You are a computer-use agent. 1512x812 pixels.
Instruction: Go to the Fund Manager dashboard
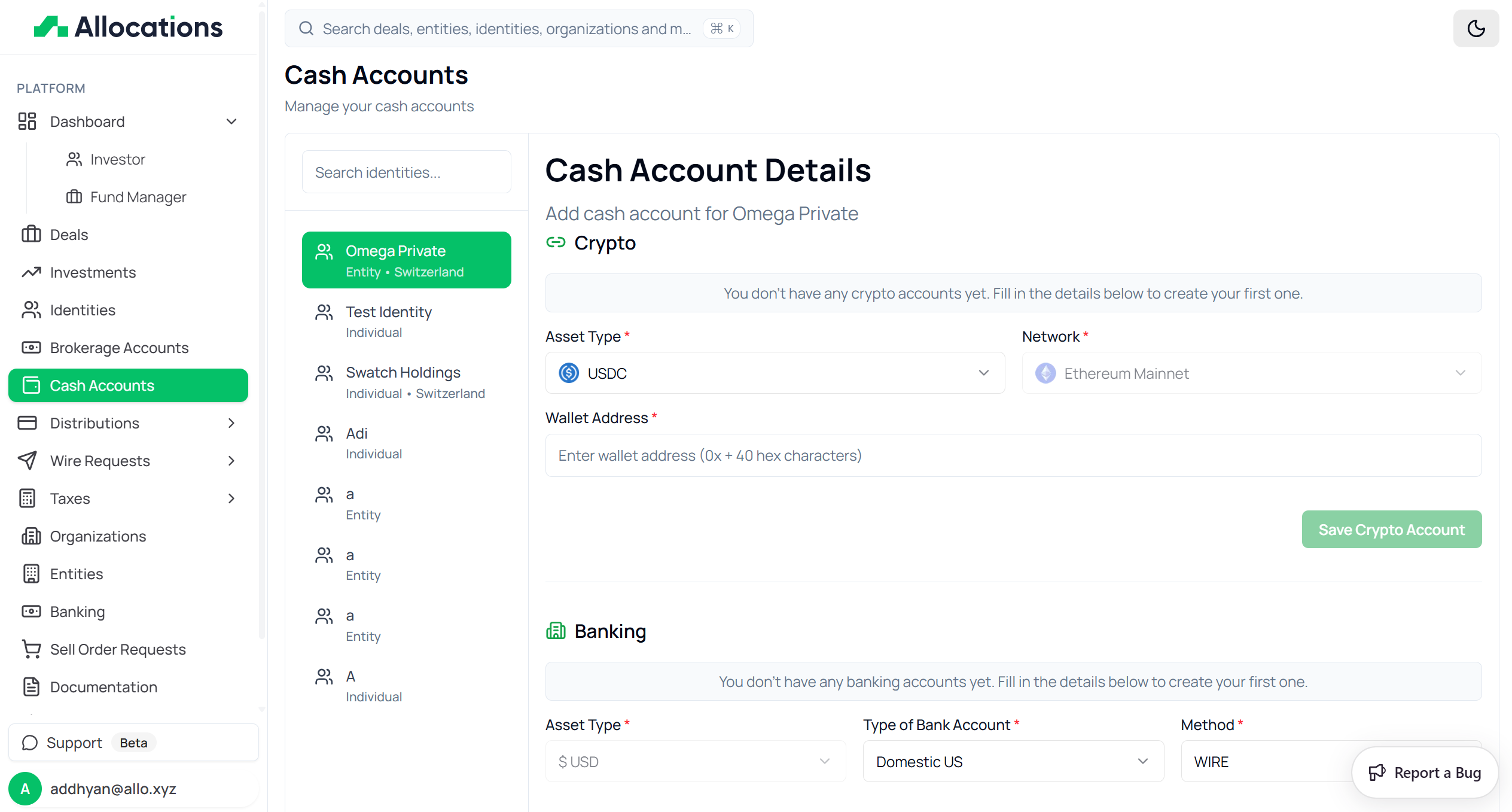click(138, 197)
